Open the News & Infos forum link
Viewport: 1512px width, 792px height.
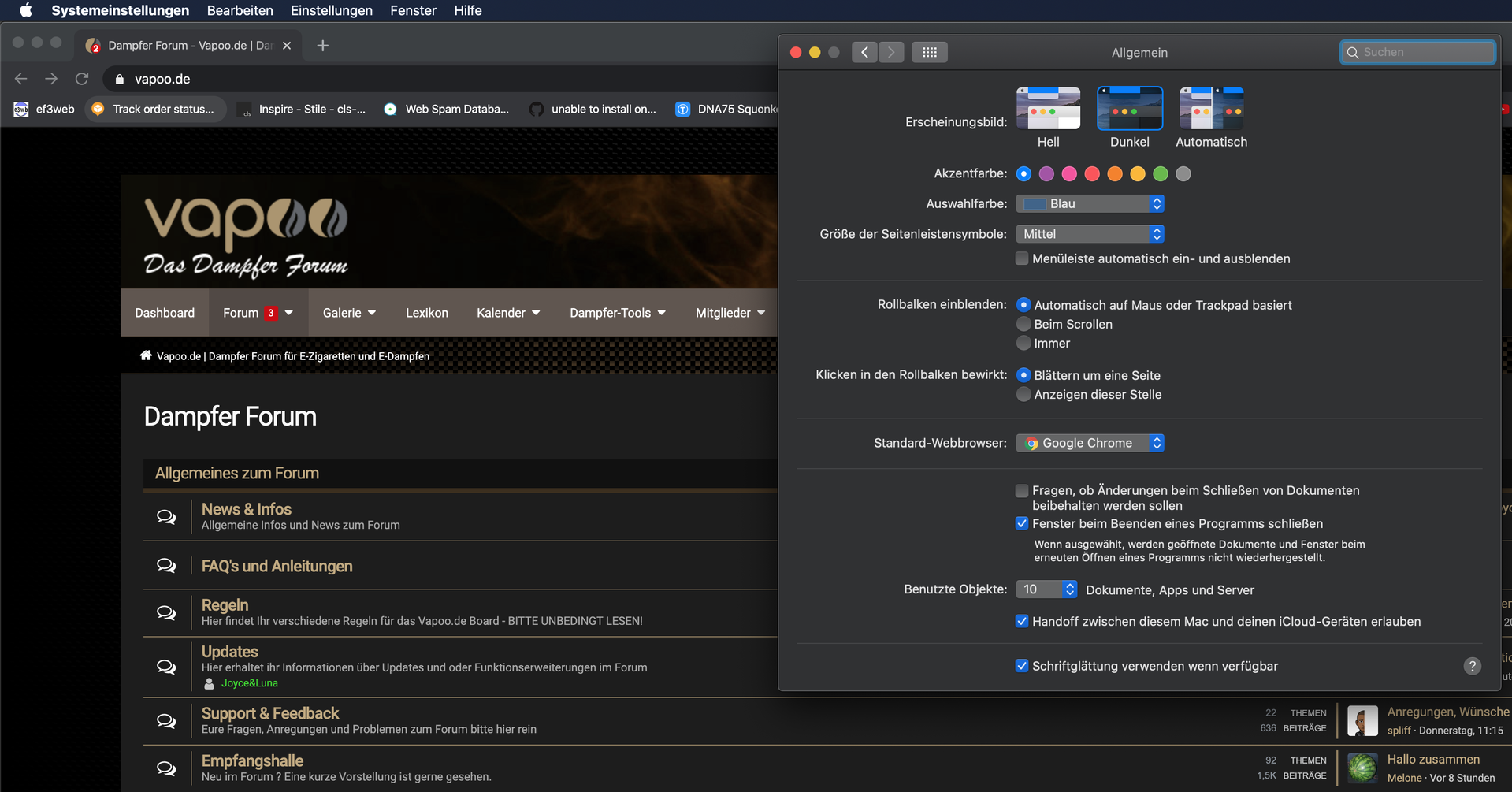coord(246,509)
